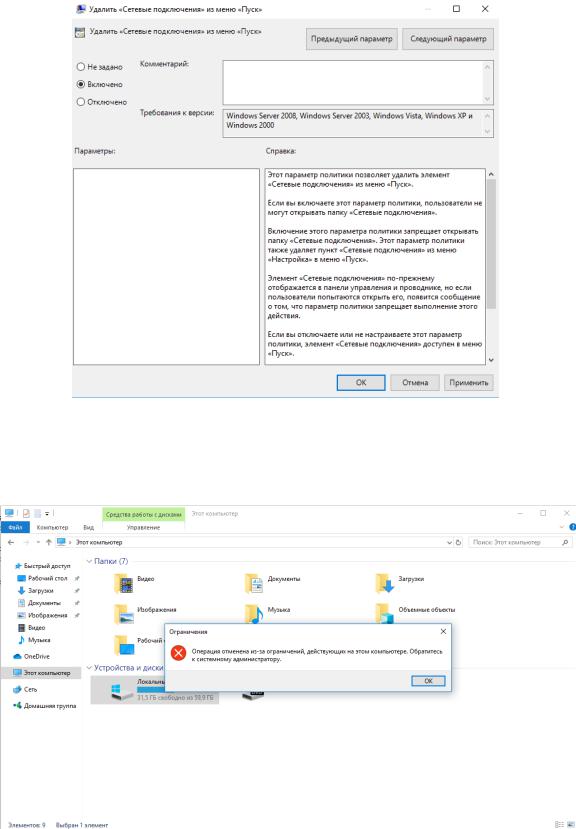Image resolution: width=576 pixels, height=829 pixels.
Task: Collapse the 'Папки (7)' group
Action: [89, 561]
